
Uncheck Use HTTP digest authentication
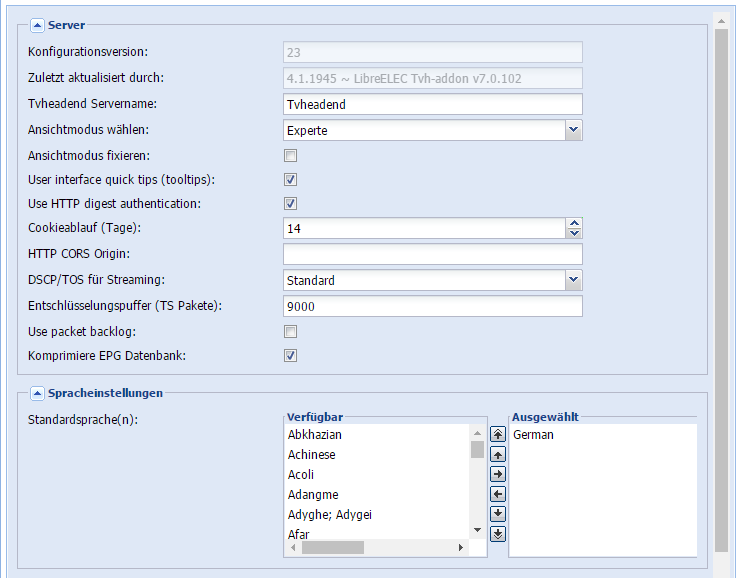coord(291,204)
